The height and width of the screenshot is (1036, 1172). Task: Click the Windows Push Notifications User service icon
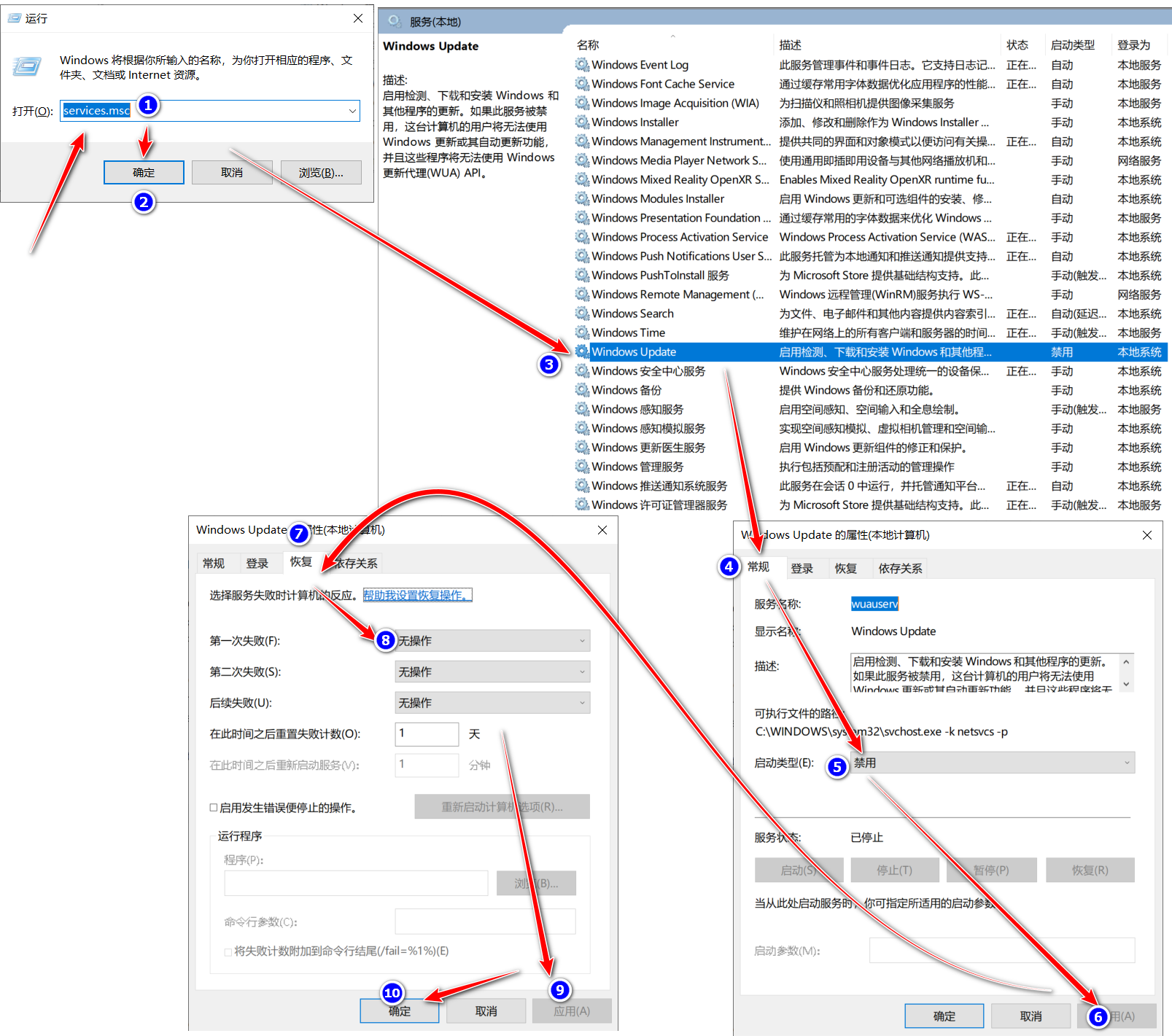[582, 256]
